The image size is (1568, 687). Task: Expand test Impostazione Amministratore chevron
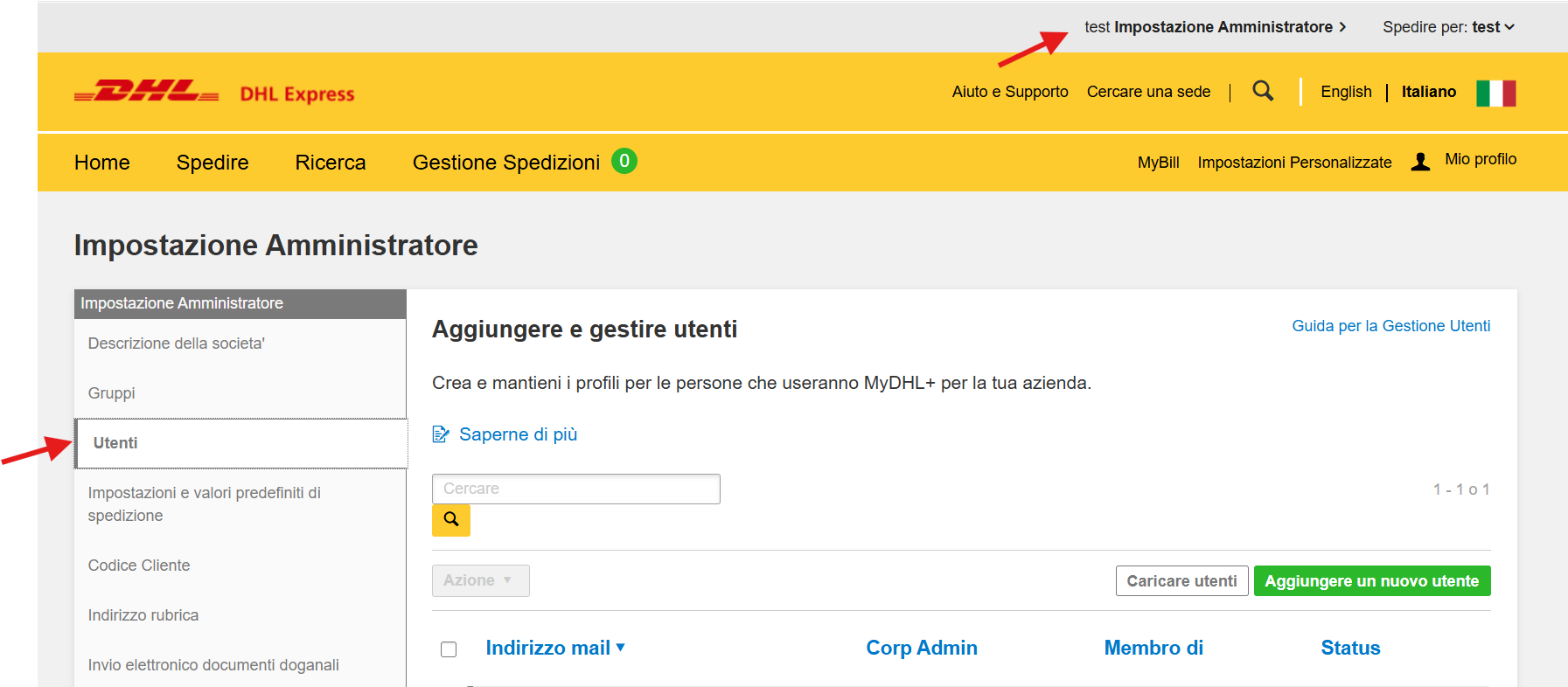1342,27
